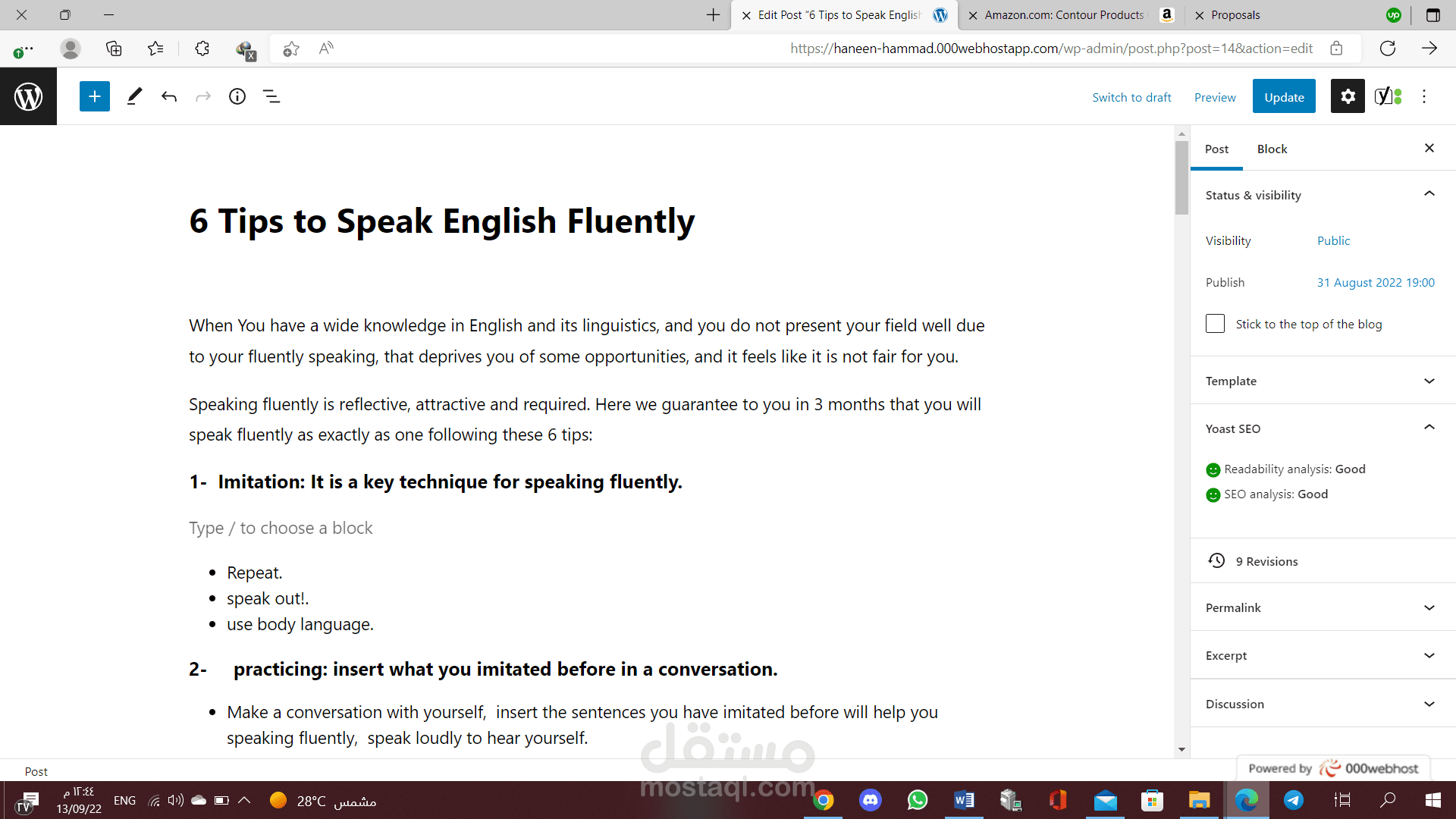Check Stick to the top of the blog
1456x819 pixels.
(1215, 324)
